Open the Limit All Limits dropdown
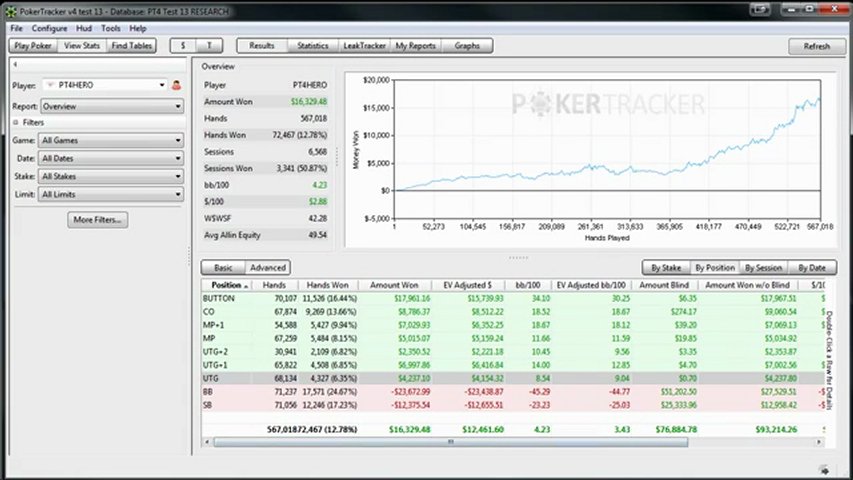Screen dimensions: 853x480 (x=110, y=194)
